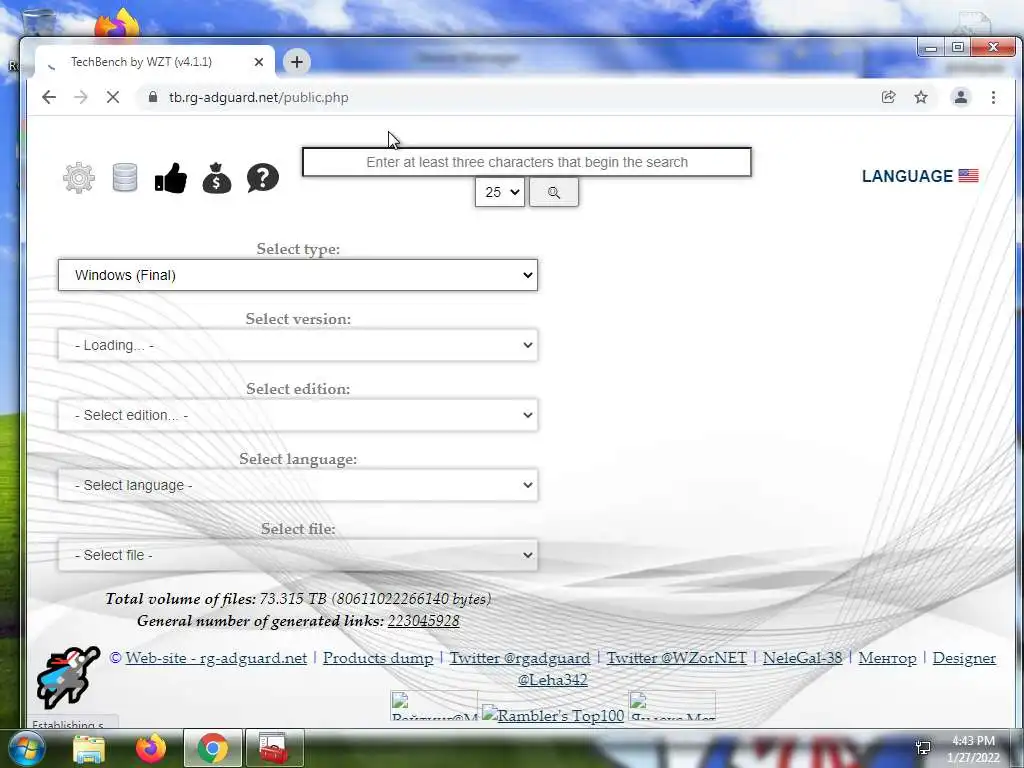Viewport: 1024px width, 768px height.
Task: Open the Products dump link
Action: (378, 658)
